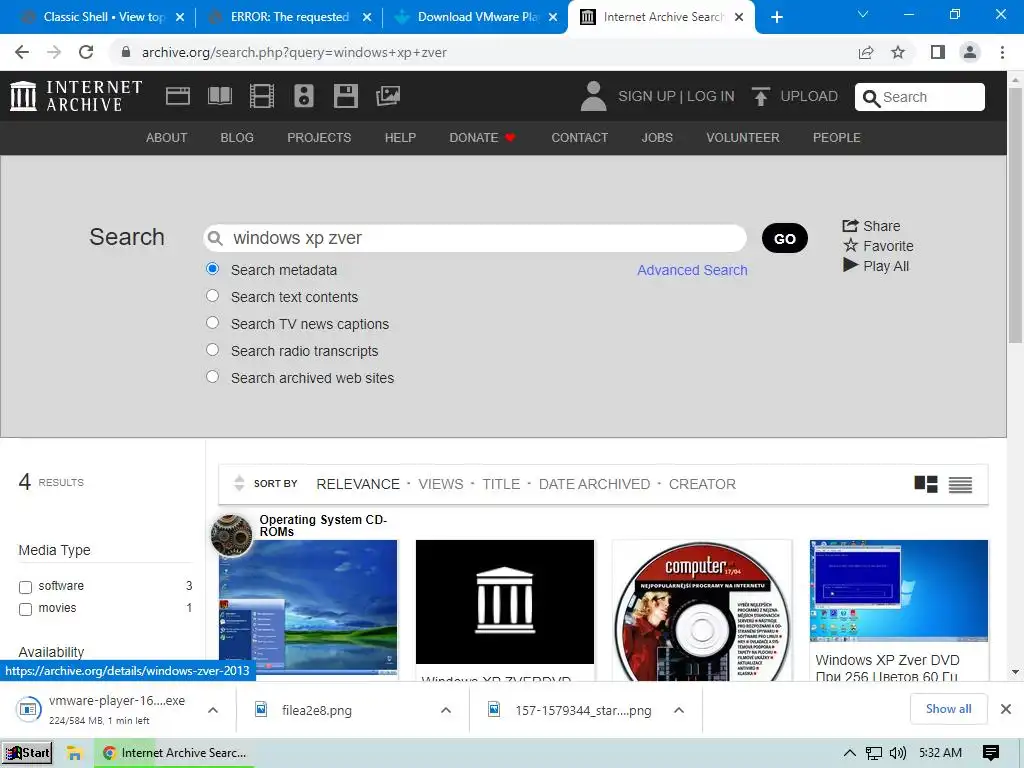The height and width of the screenshot is (768, 1024).
Task: Open the Chrome tab search chevron
Action: pos(863,14)
